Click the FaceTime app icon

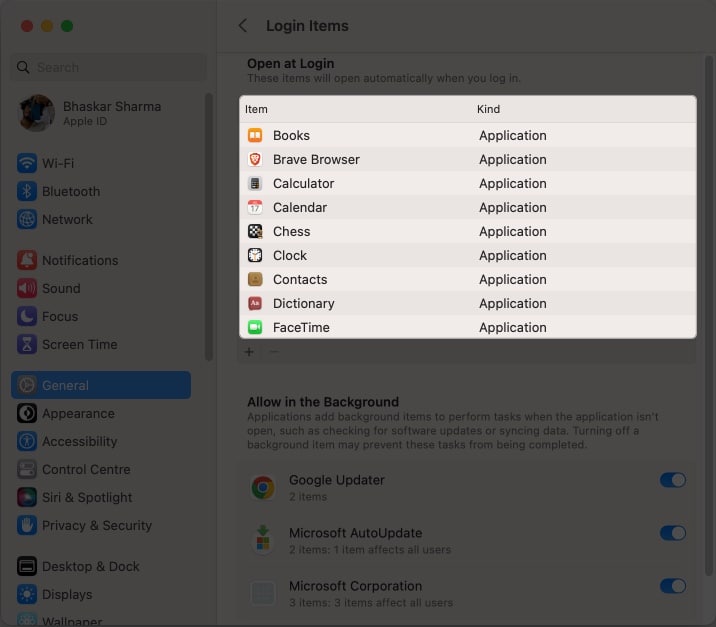point(255,327)
